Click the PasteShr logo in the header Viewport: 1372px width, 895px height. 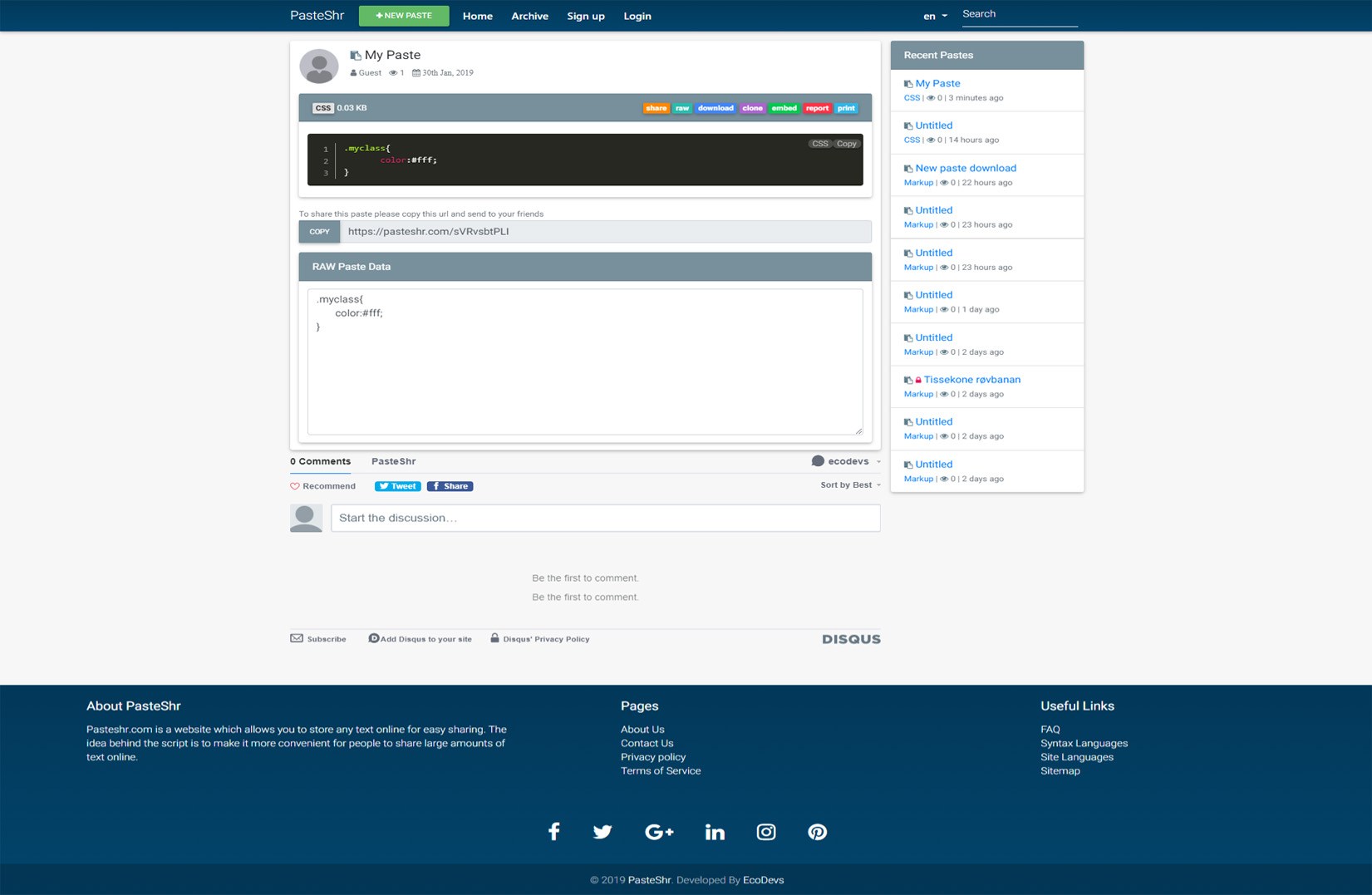[x=317, y=16]
